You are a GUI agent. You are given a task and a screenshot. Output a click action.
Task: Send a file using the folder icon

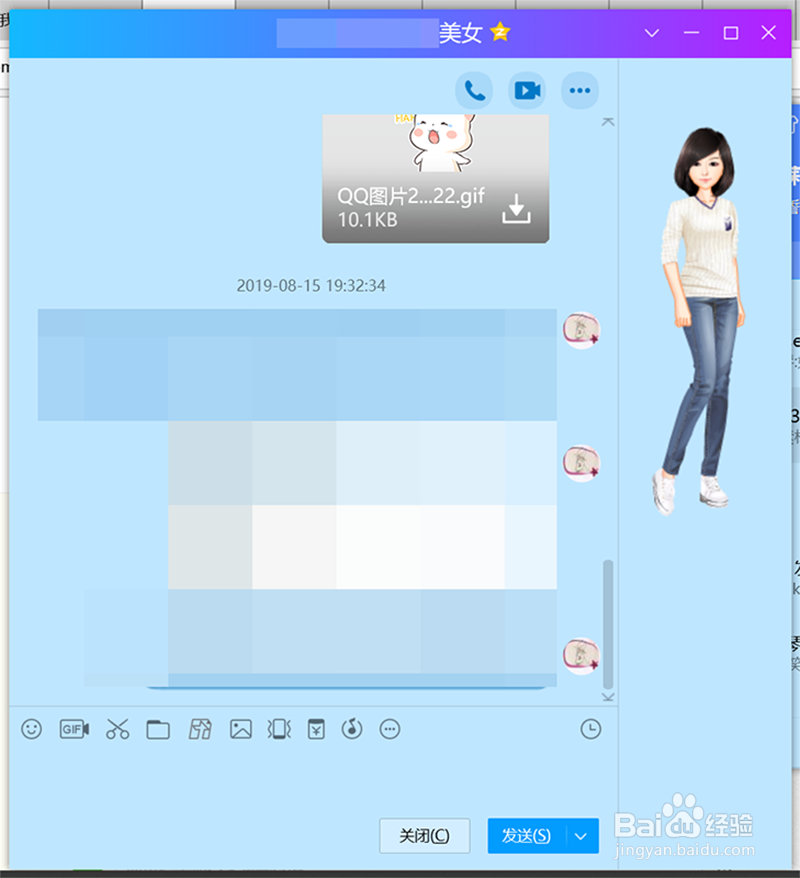(158, 729)
